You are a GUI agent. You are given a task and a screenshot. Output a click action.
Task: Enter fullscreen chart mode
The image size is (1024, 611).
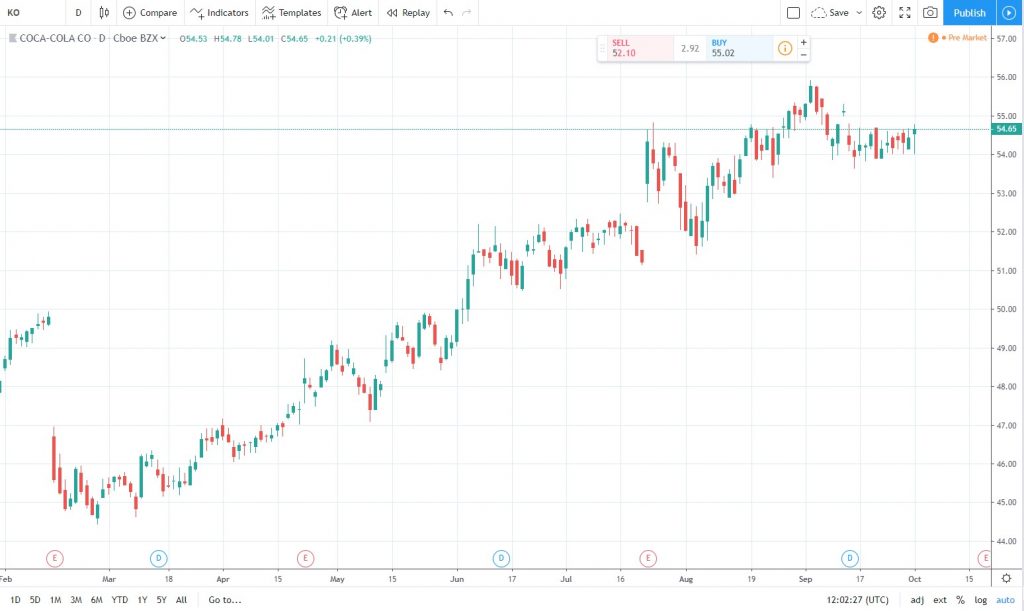tap(905, 13)
